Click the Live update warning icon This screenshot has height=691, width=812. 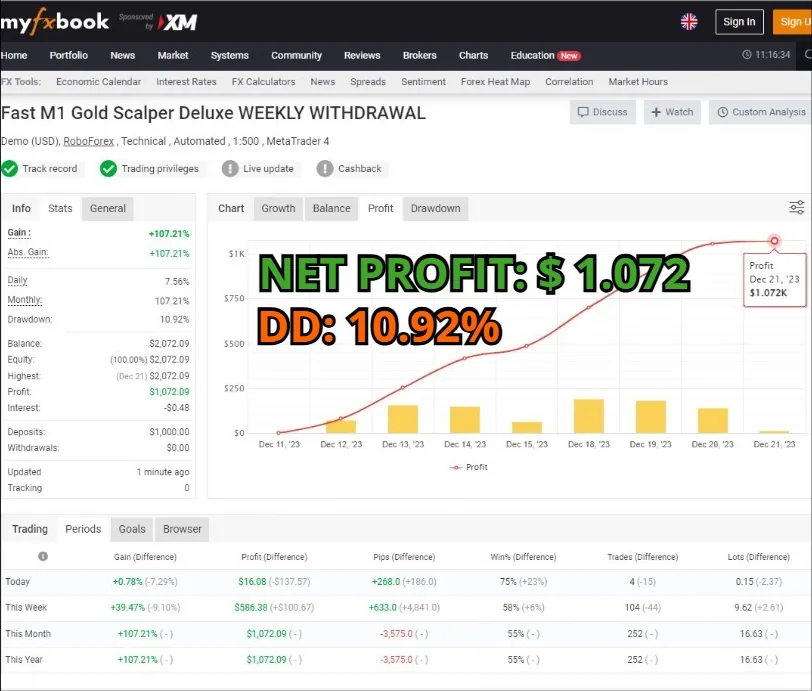[230, 169]
